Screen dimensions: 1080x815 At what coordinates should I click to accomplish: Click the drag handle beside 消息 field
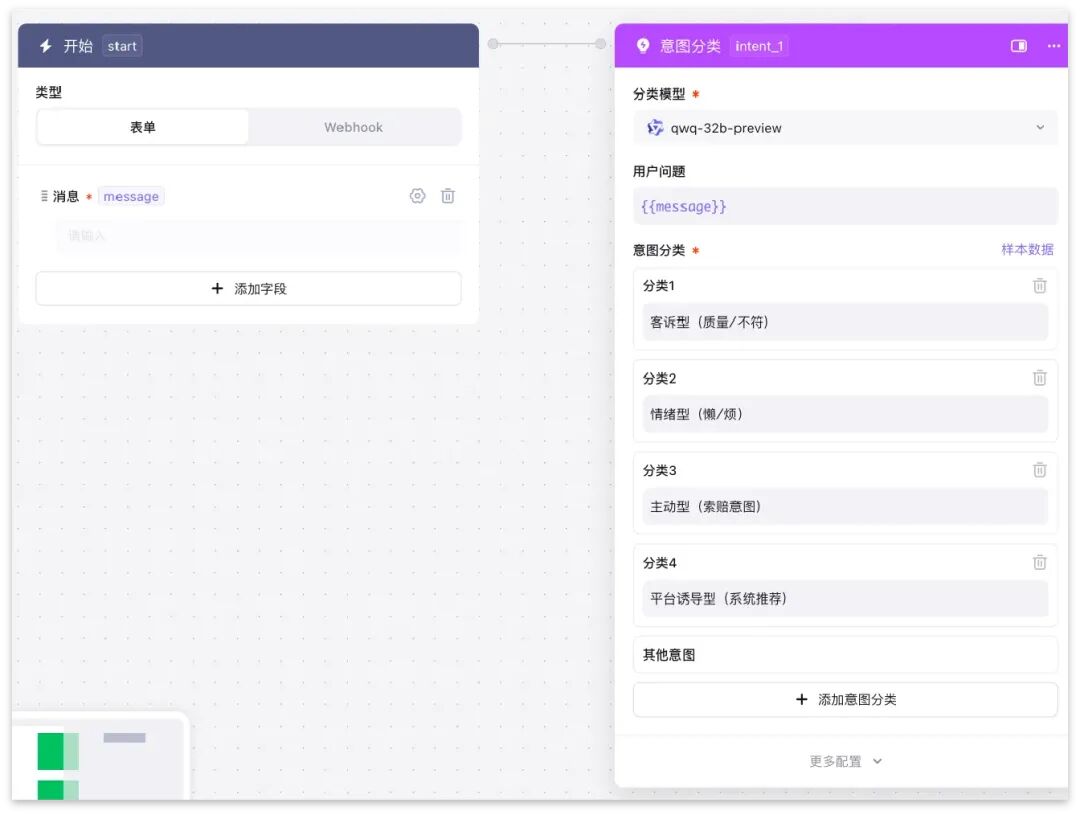tap(44, 196)
